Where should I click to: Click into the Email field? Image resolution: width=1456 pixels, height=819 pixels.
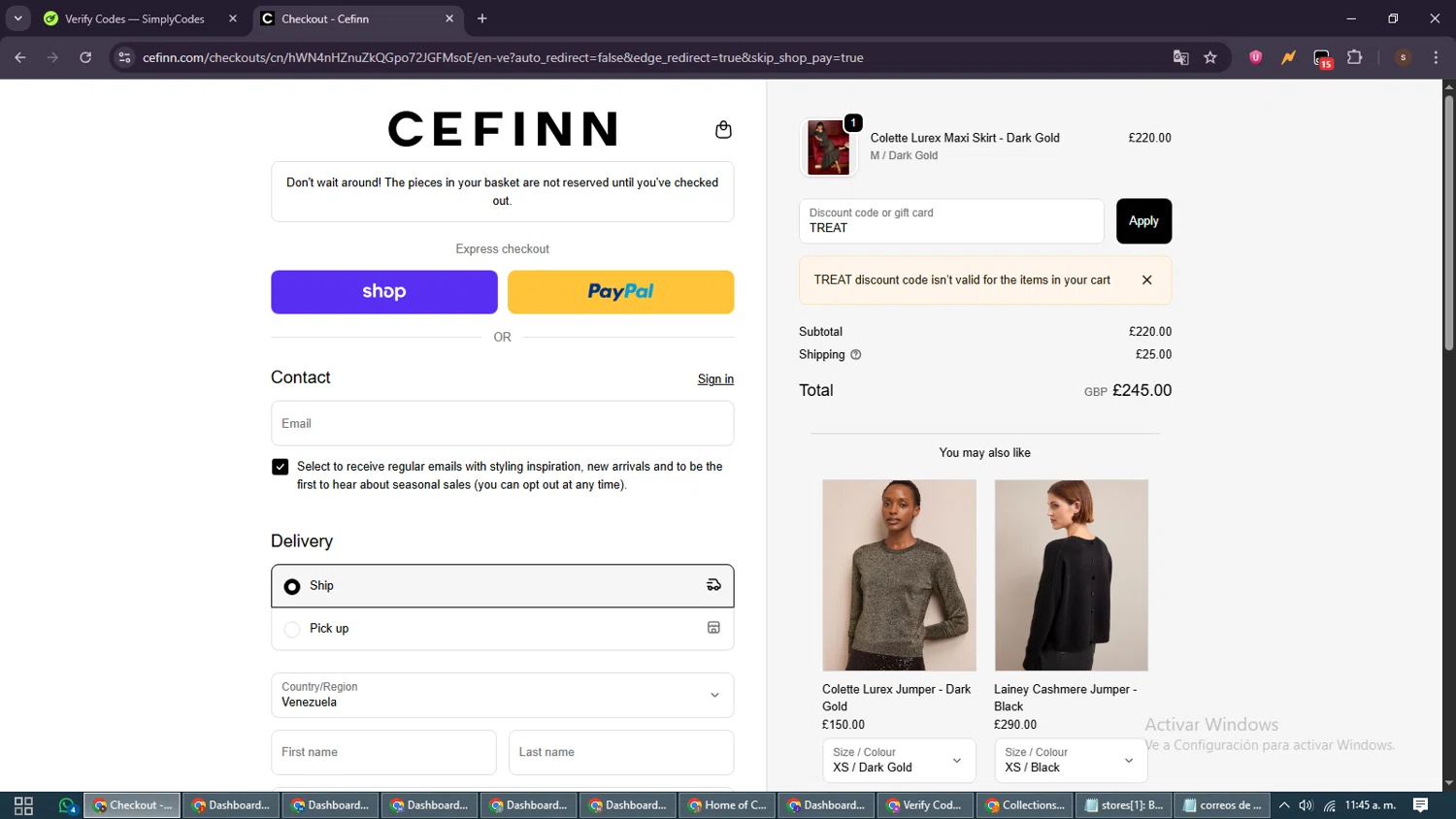pos(502,423)
